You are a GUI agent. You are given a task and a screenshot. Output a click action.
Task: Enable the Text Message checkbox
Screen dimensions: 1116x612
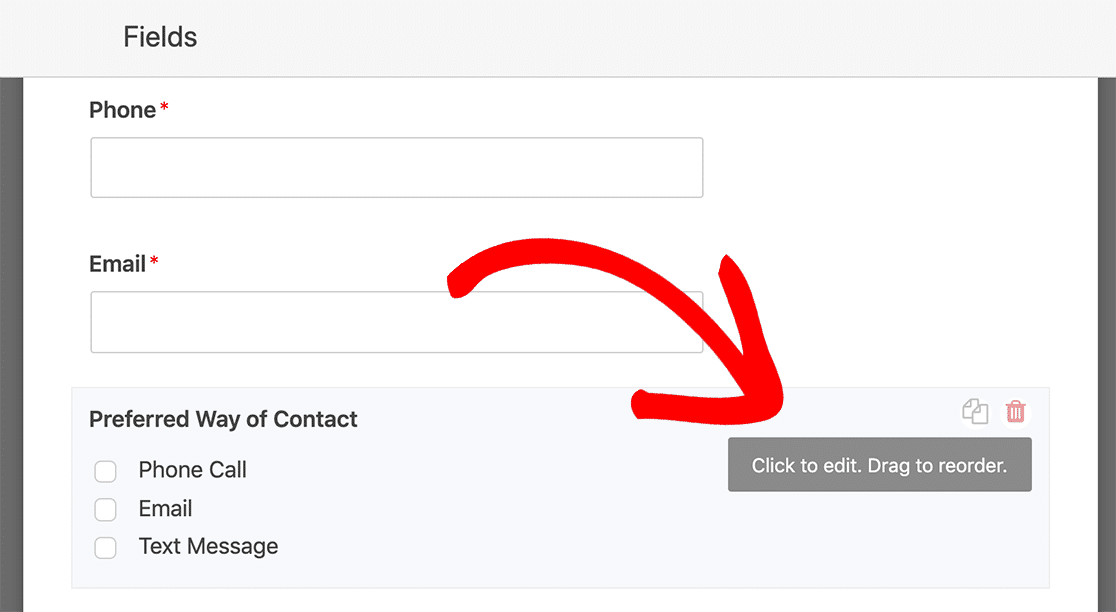(105, 548)
